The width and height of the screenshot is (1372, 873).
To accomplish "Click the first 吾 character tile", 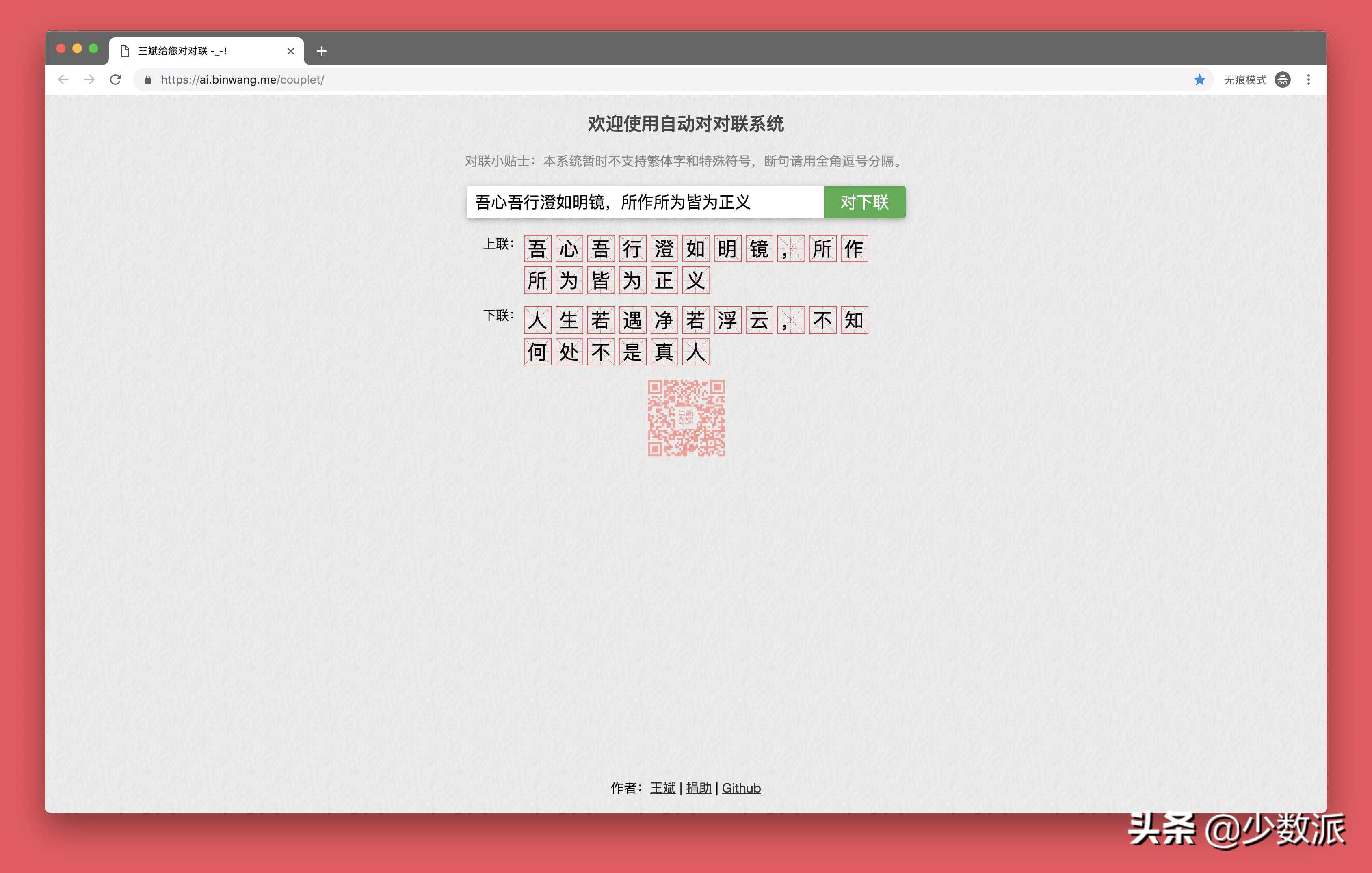I will [537, 249].
